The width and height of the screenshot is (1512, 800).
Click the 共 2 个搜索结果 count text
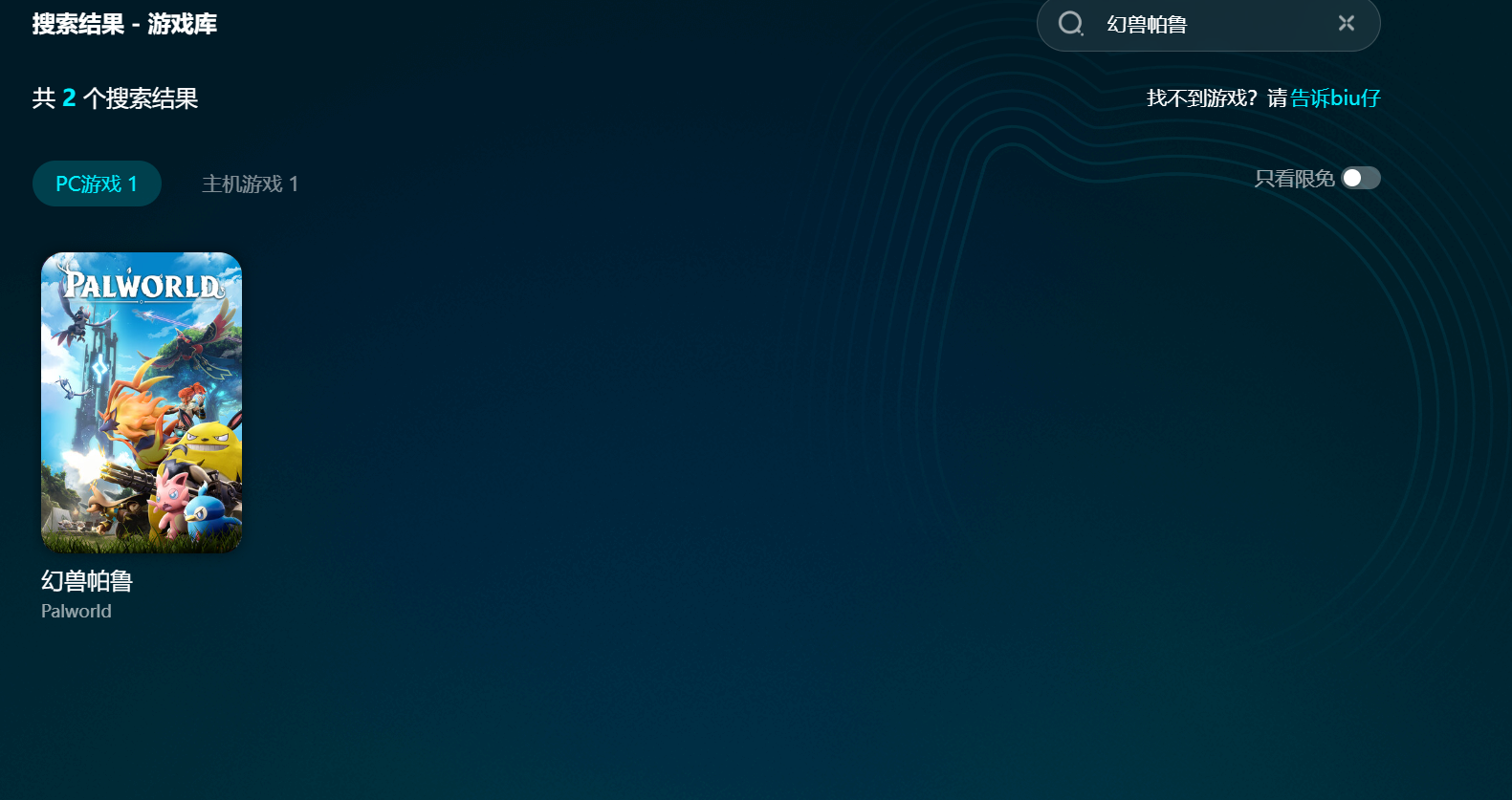(x=116, y=98)
